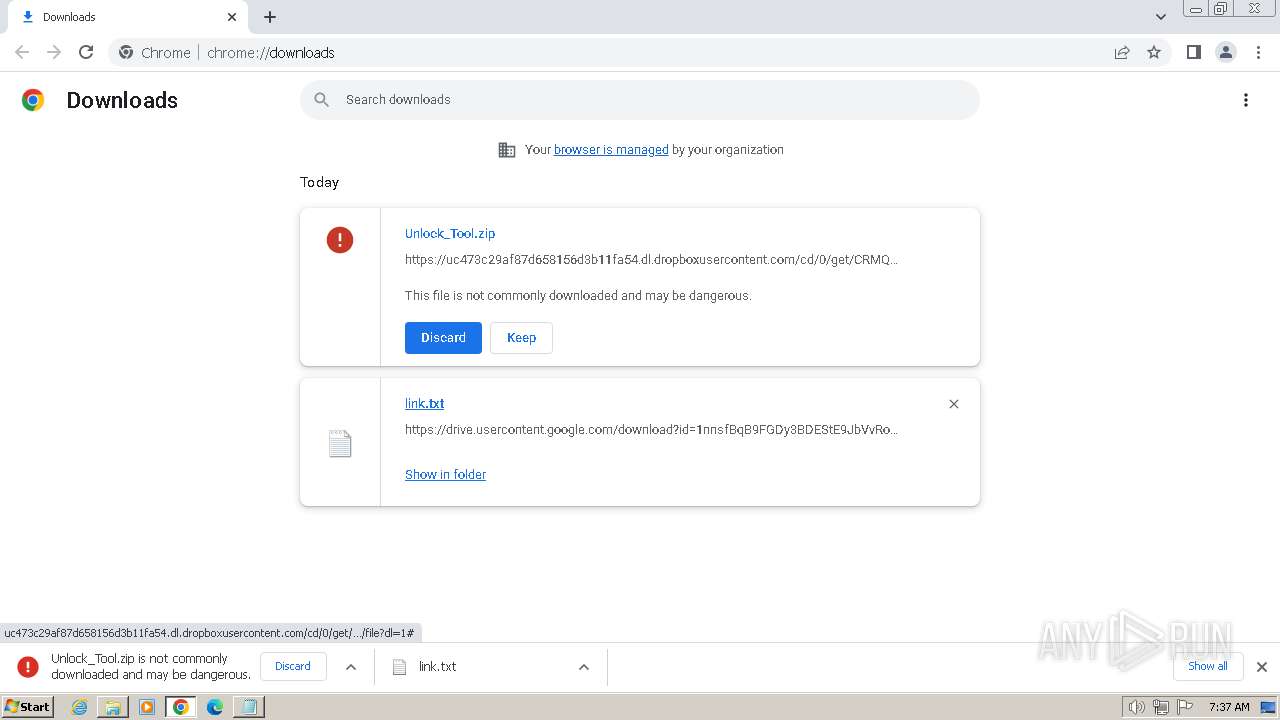This screenshot has width=1280, height=720.
Task: Open File Explorer from the taskbar
Action: (x=113, y=707)
